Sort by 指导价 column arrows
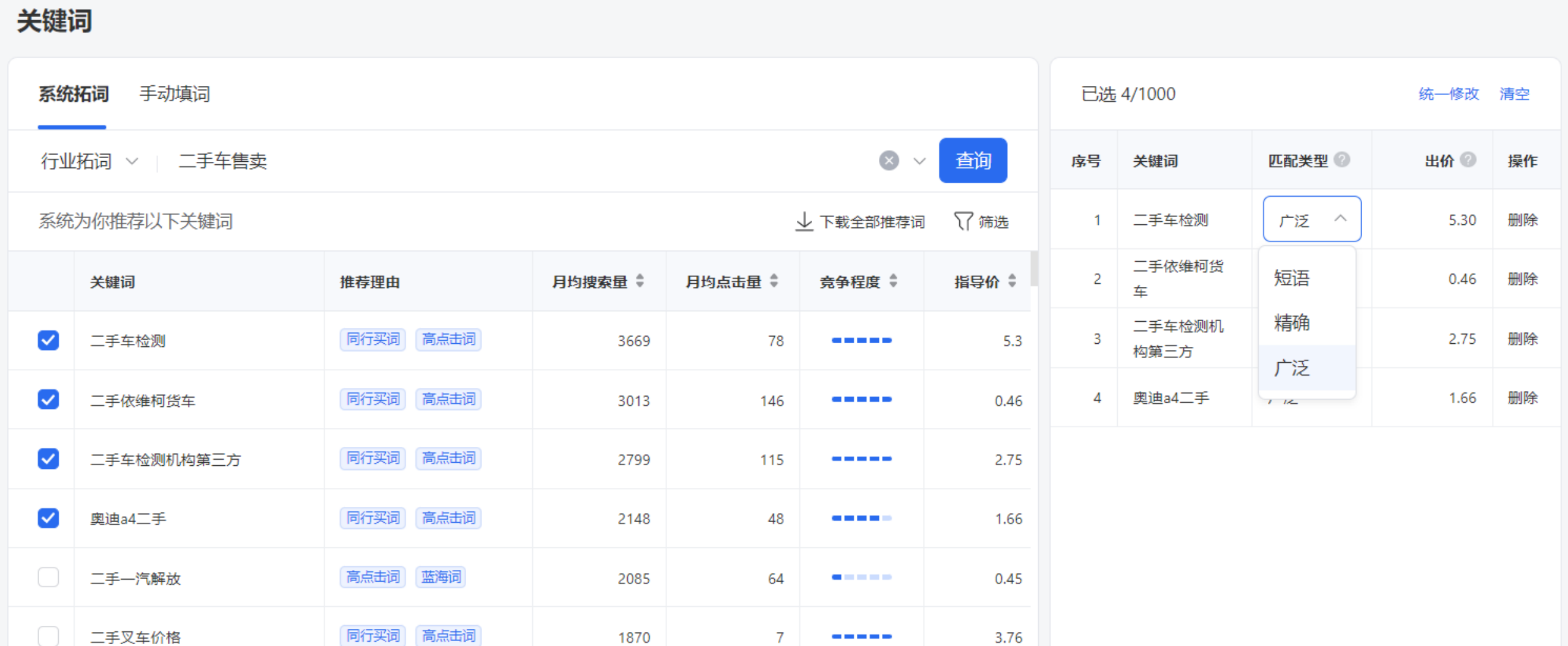 [x=1012, y=281]
